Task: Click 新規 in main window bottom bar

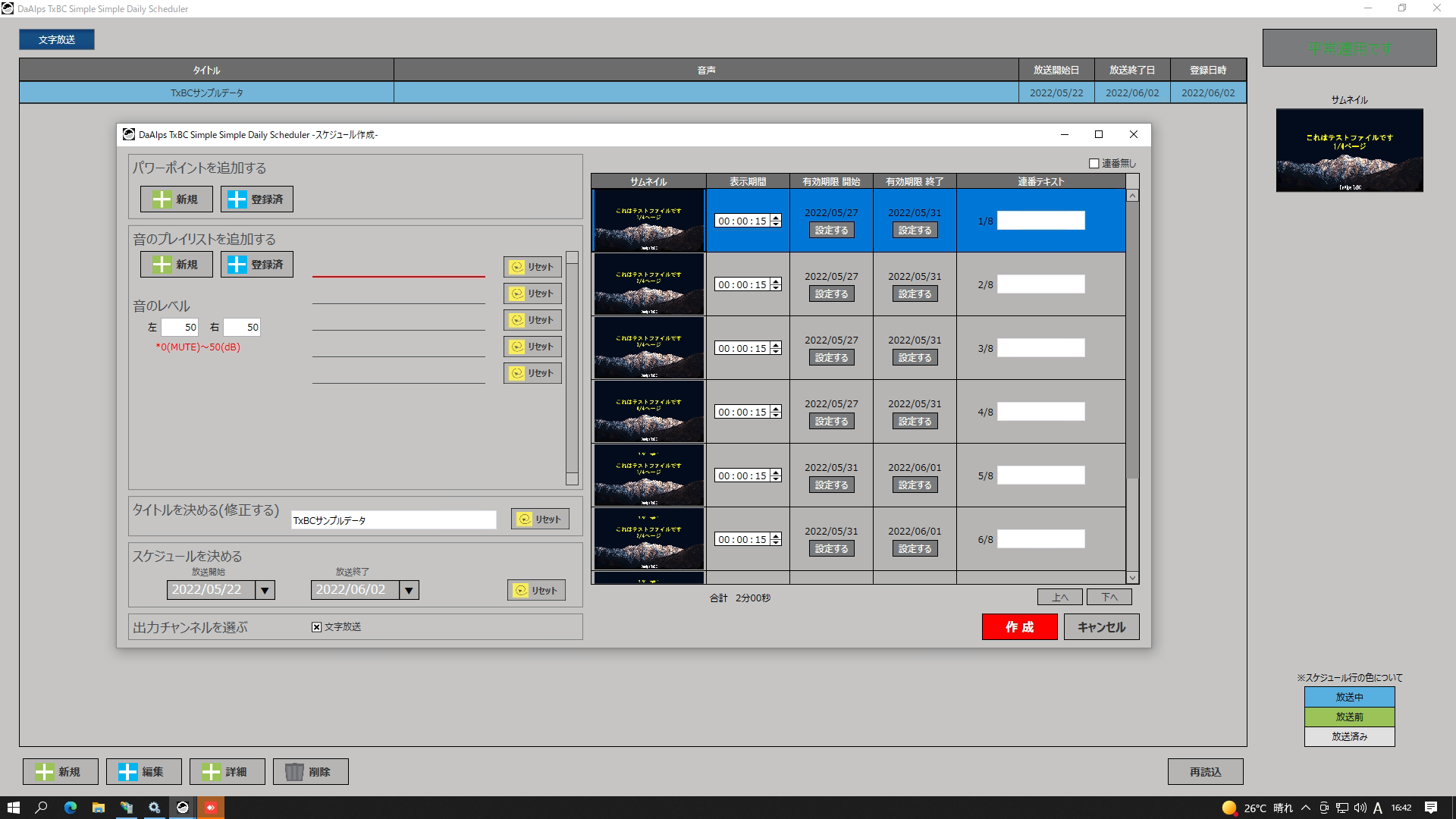Action: tap(61, 772)
